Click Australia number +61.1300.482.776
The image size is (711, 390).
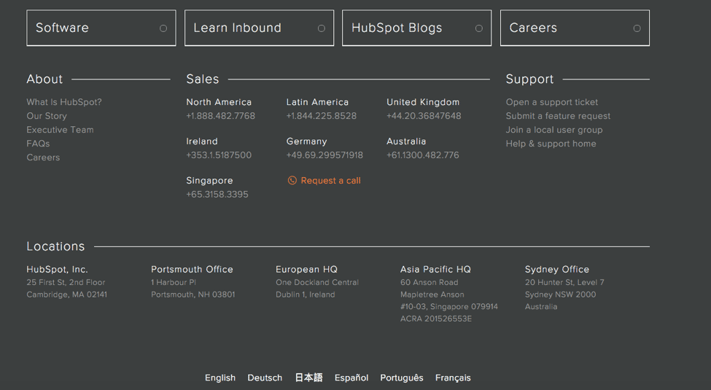point(423,155)
